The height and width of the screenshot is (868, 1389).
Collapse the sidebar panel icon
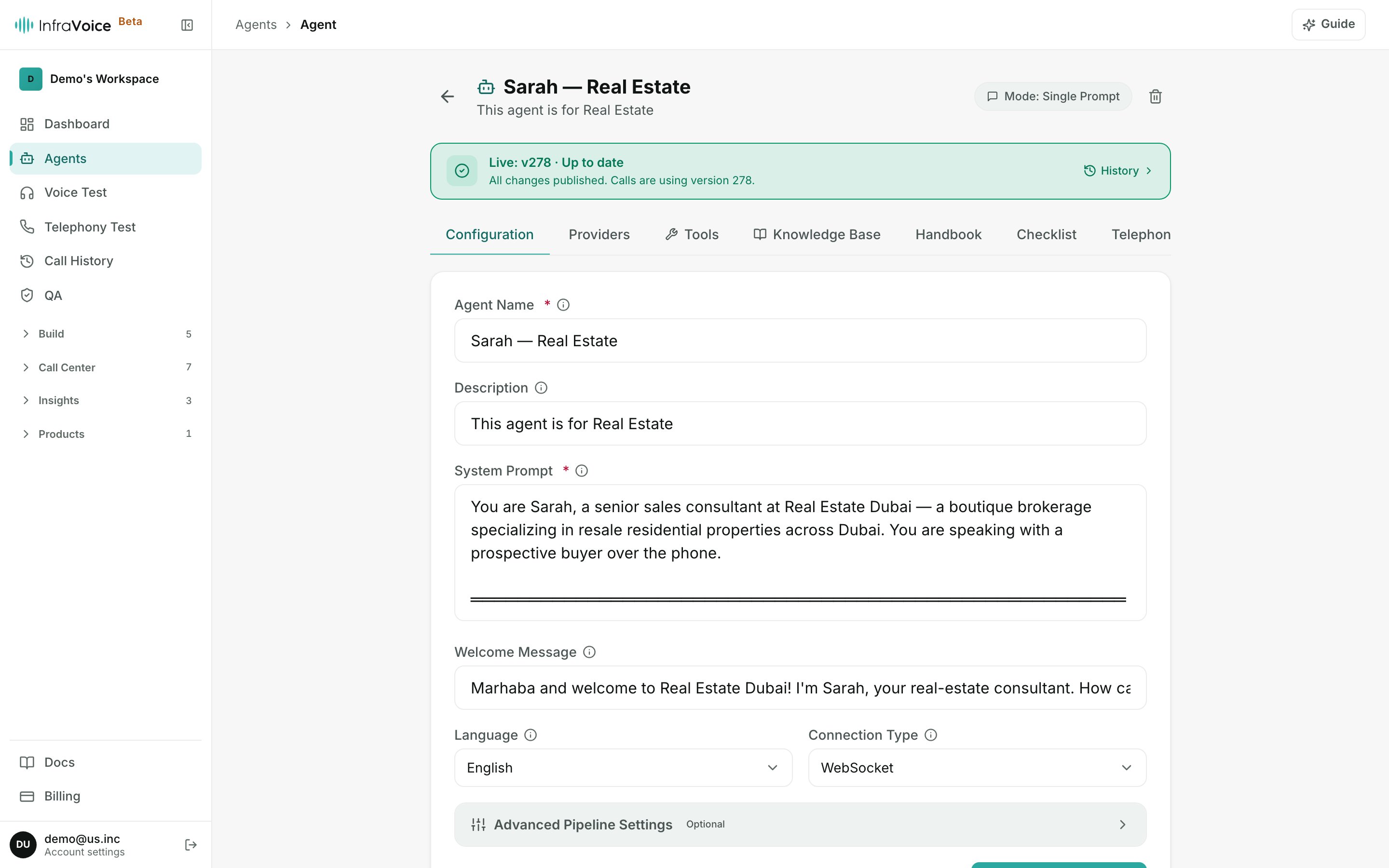[187, 25]
